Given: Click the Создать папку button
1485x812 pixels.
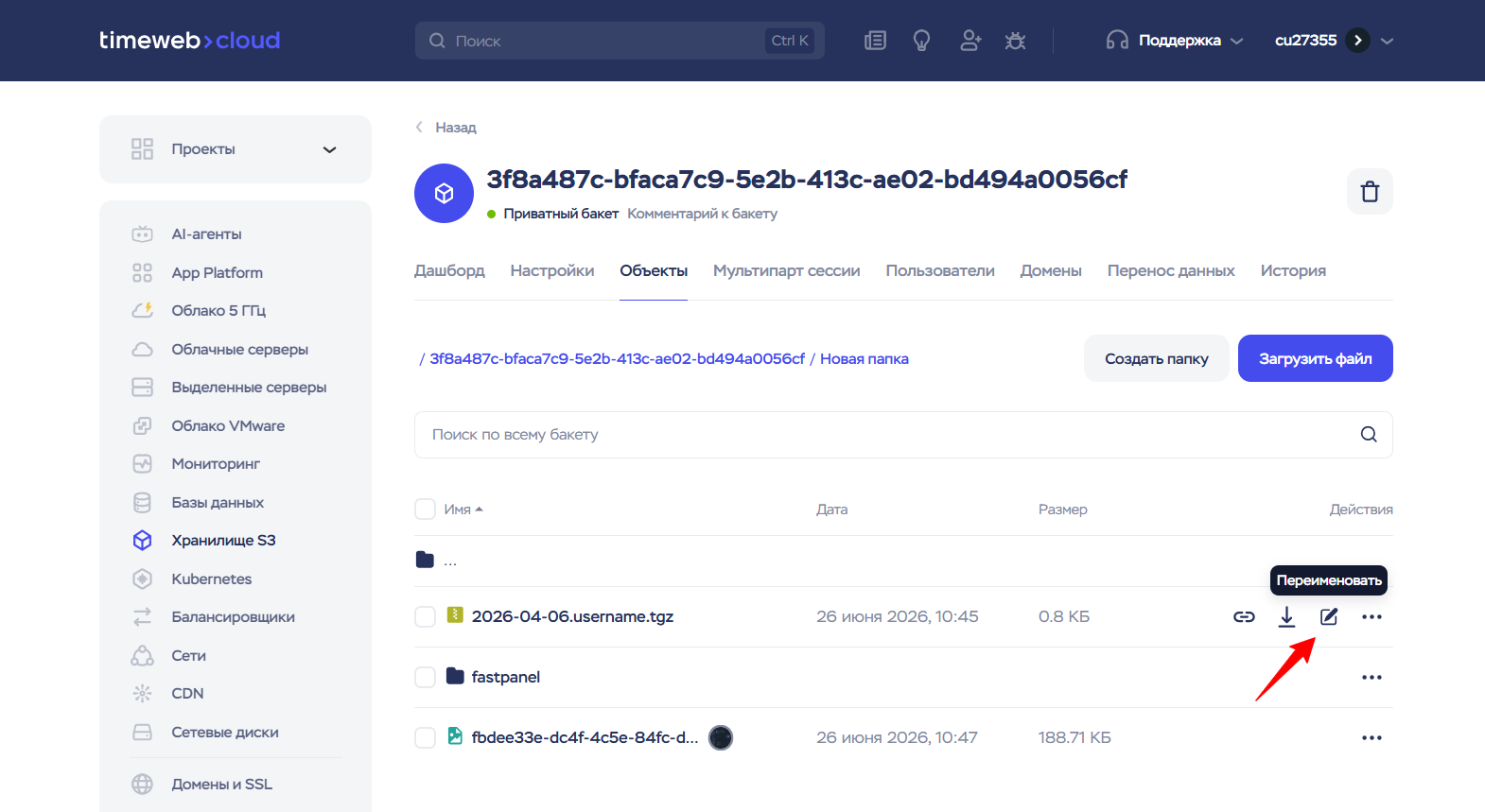Looking at the screenshot, I should (1157, 358).
